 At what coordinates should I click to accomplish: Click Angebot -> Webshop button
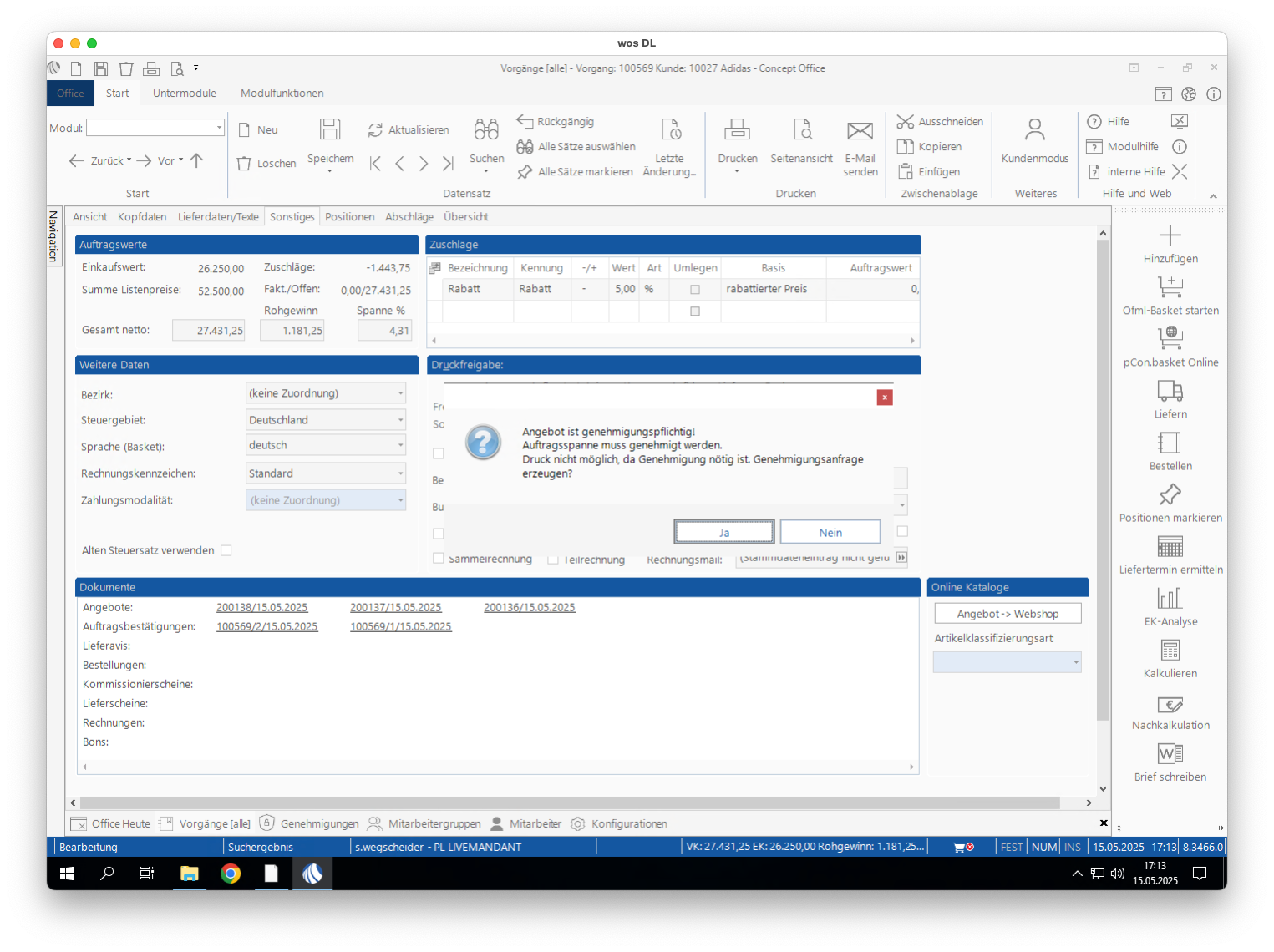click(x=1008, y=614)
